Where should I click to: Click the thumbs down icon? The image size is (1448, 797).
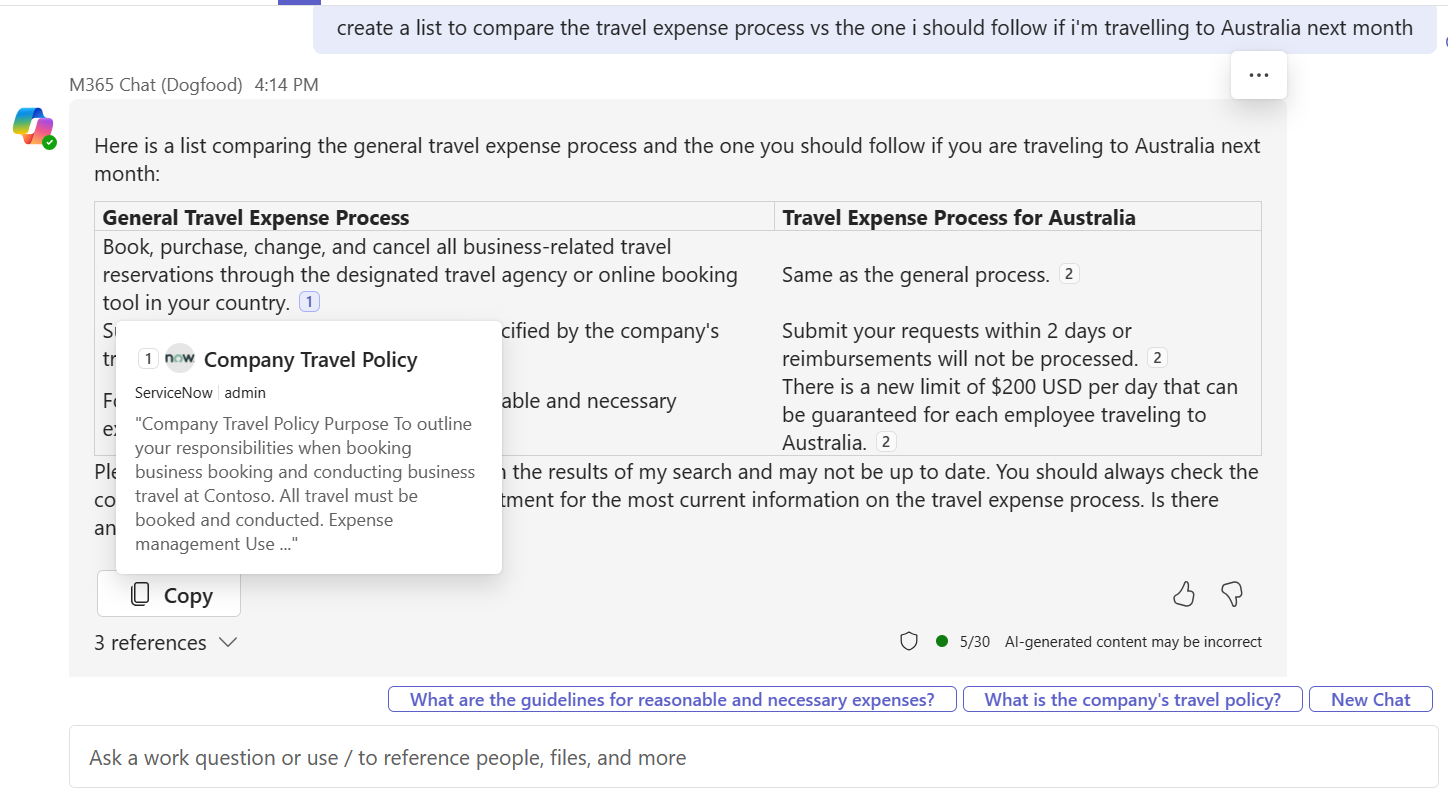[x=1232, y=594]
